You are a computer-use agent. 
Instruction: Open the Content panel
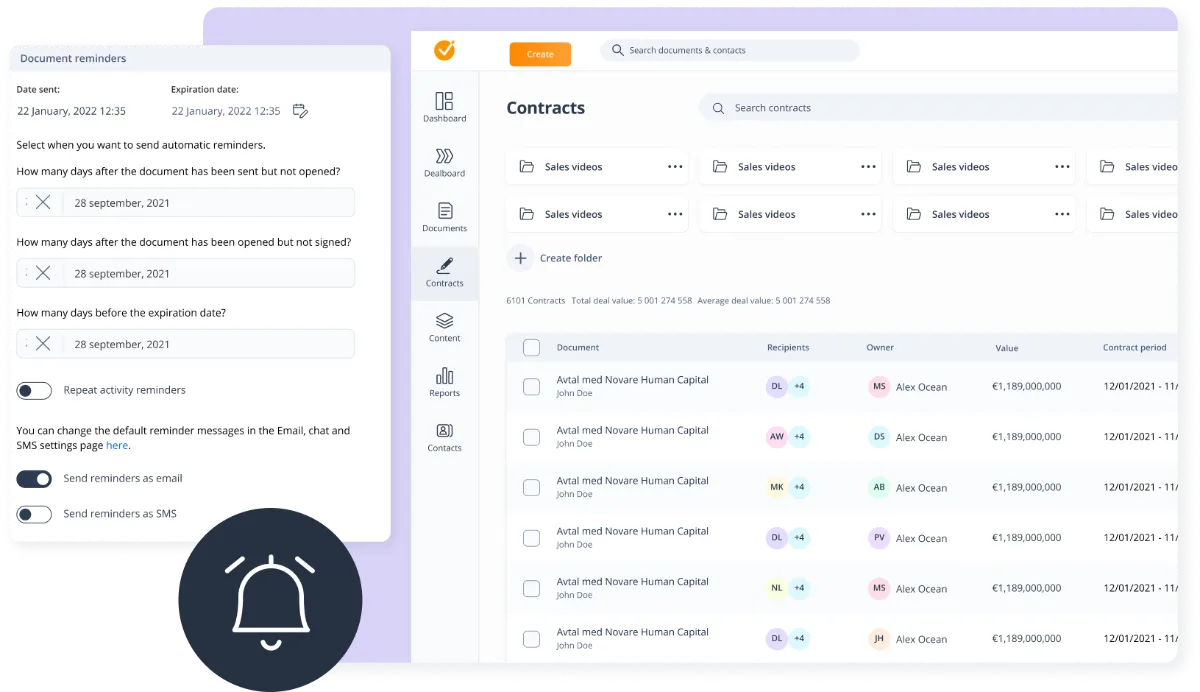point(444,328)
